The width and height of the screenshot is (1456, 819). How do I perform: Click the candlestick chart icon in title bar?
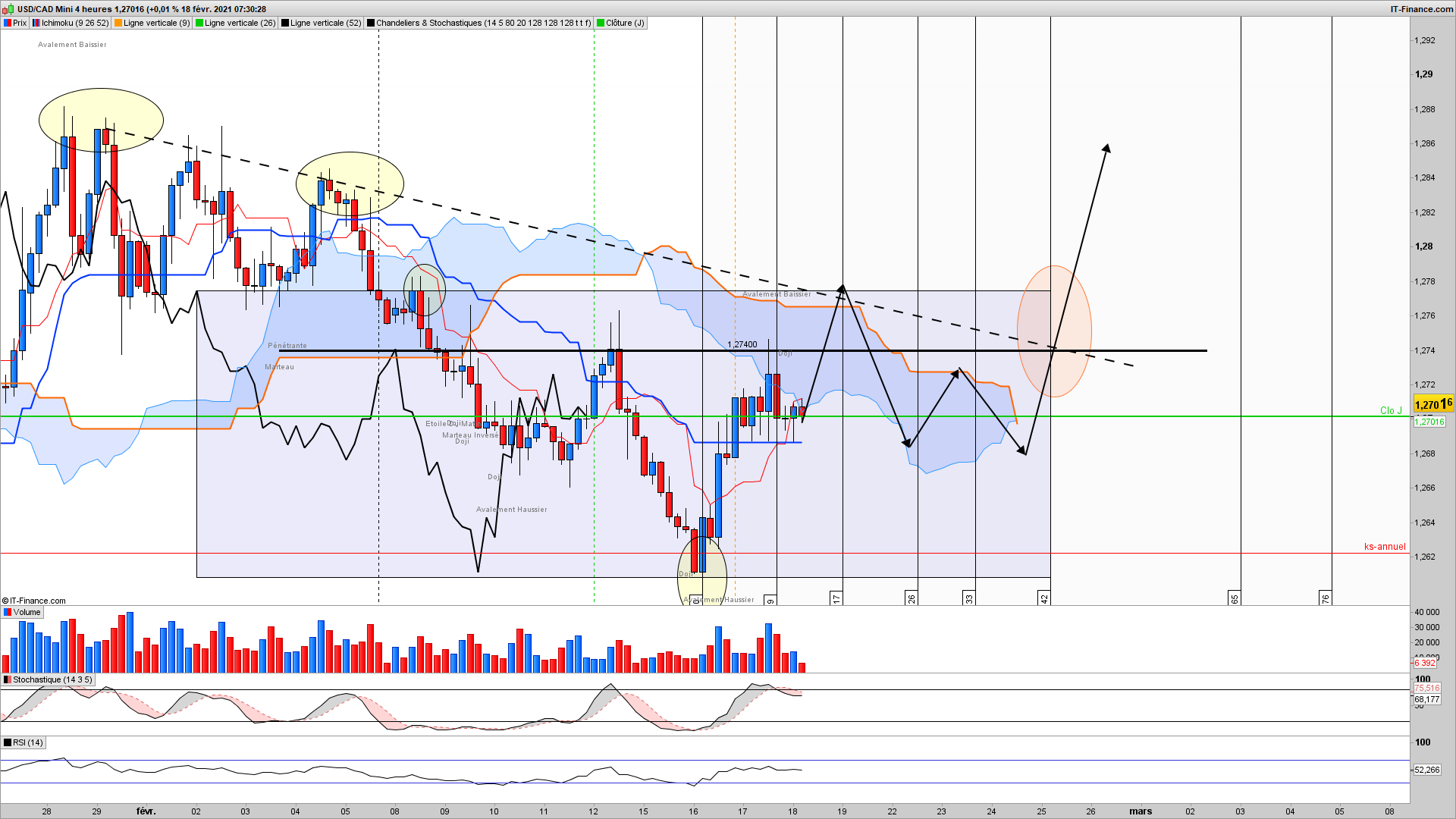(9, 9)
